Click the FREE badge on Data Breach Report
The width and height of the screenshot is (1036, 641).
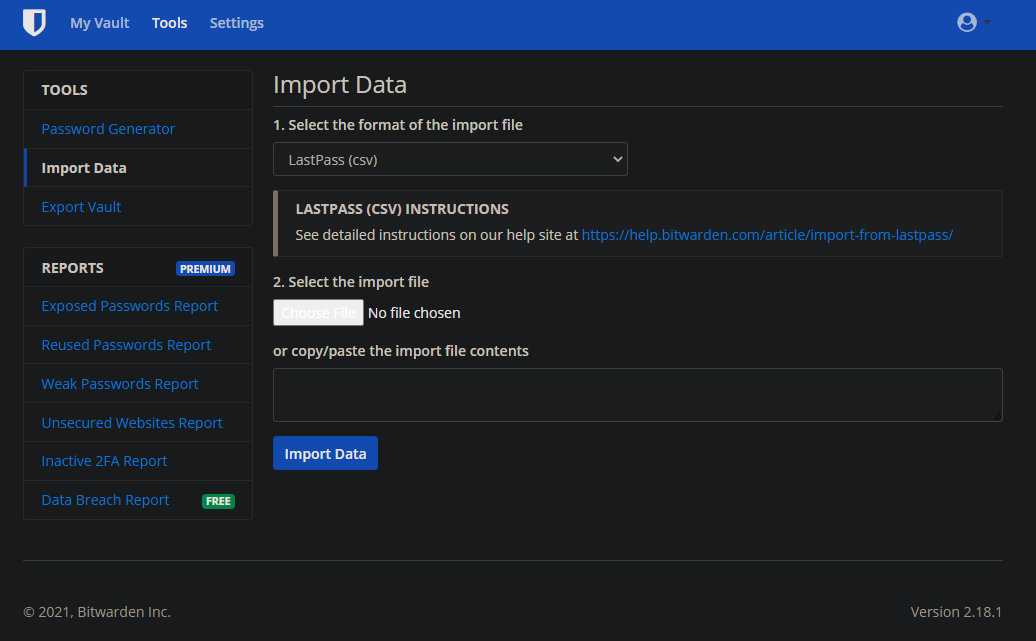coord(218,500)
